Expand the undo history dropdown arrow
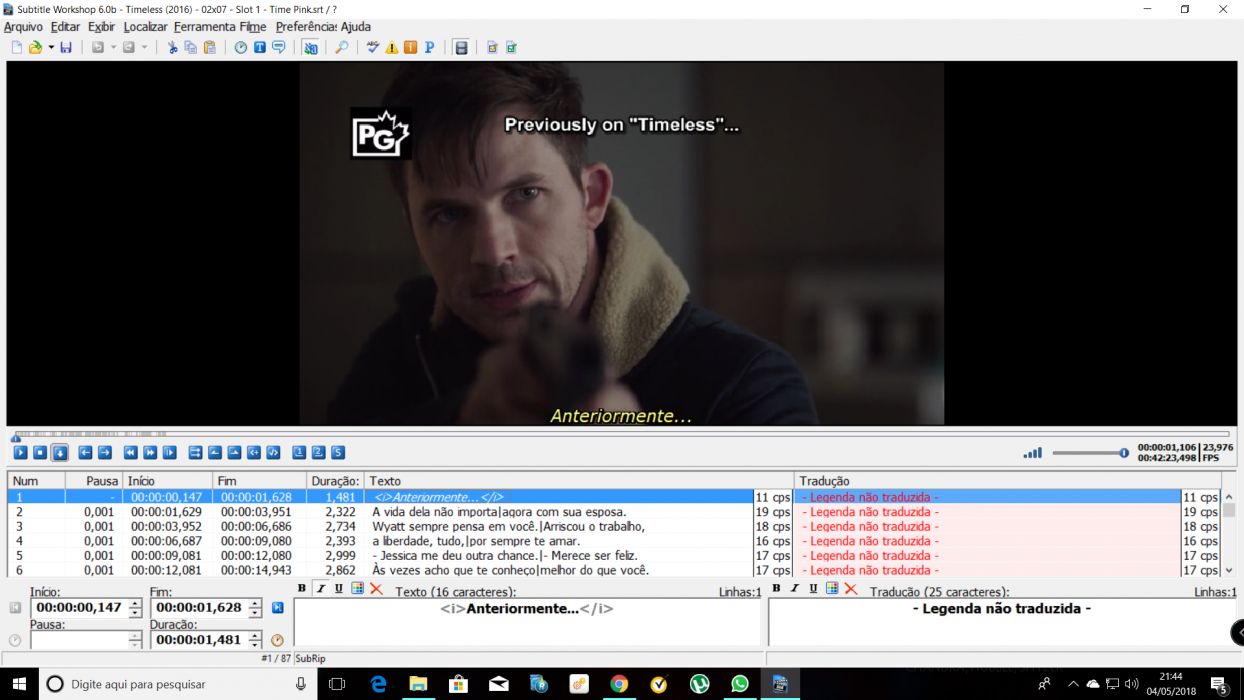 (113, 47)
